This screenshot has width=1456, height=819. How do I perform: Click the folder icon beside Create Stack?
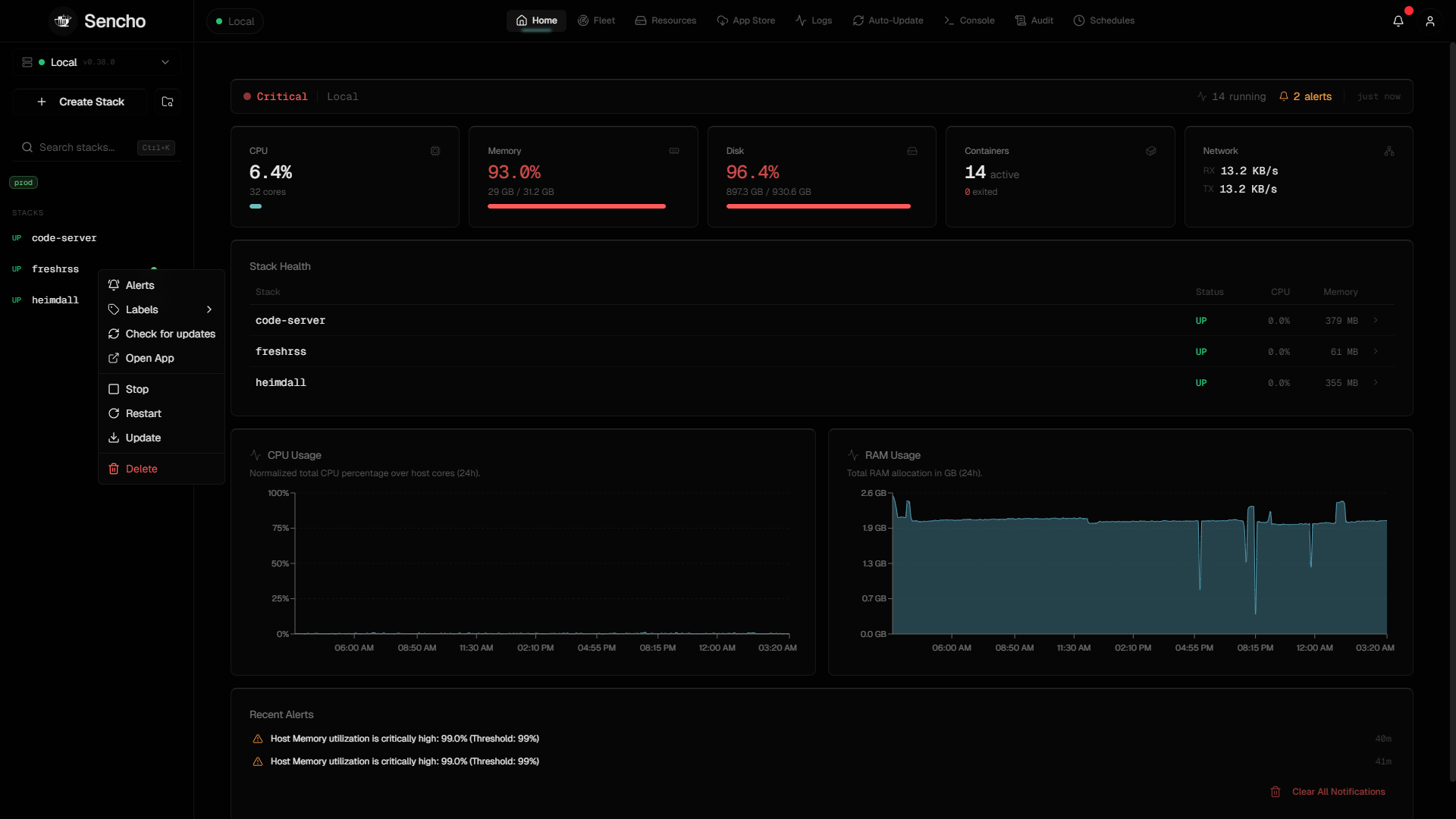[168, 102]
